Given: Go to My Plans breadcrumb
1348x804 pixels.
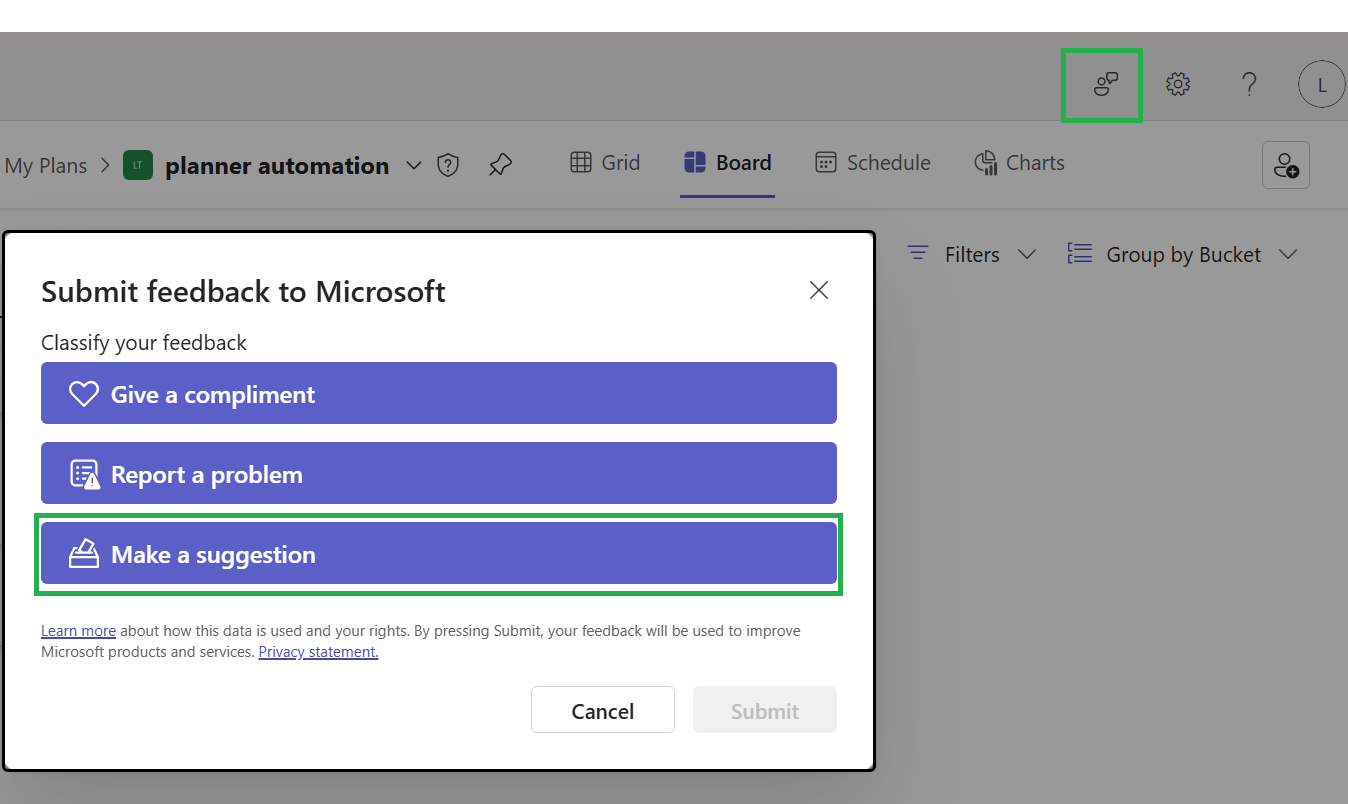Looking at the screenshot, I should pyautogui.click(x=46, y=166).
